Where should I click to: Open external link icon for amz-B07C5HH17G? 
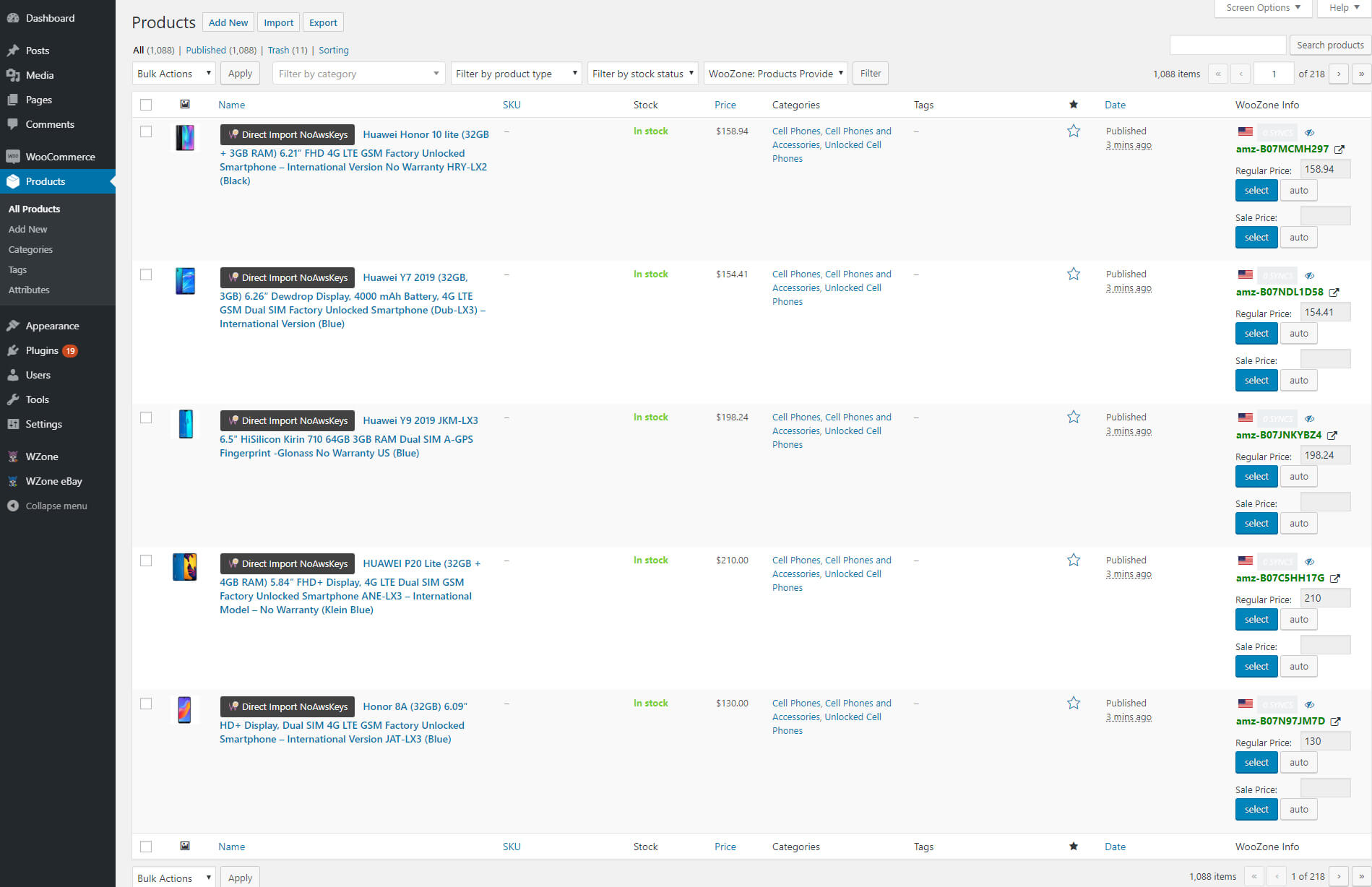(1334, 579)
